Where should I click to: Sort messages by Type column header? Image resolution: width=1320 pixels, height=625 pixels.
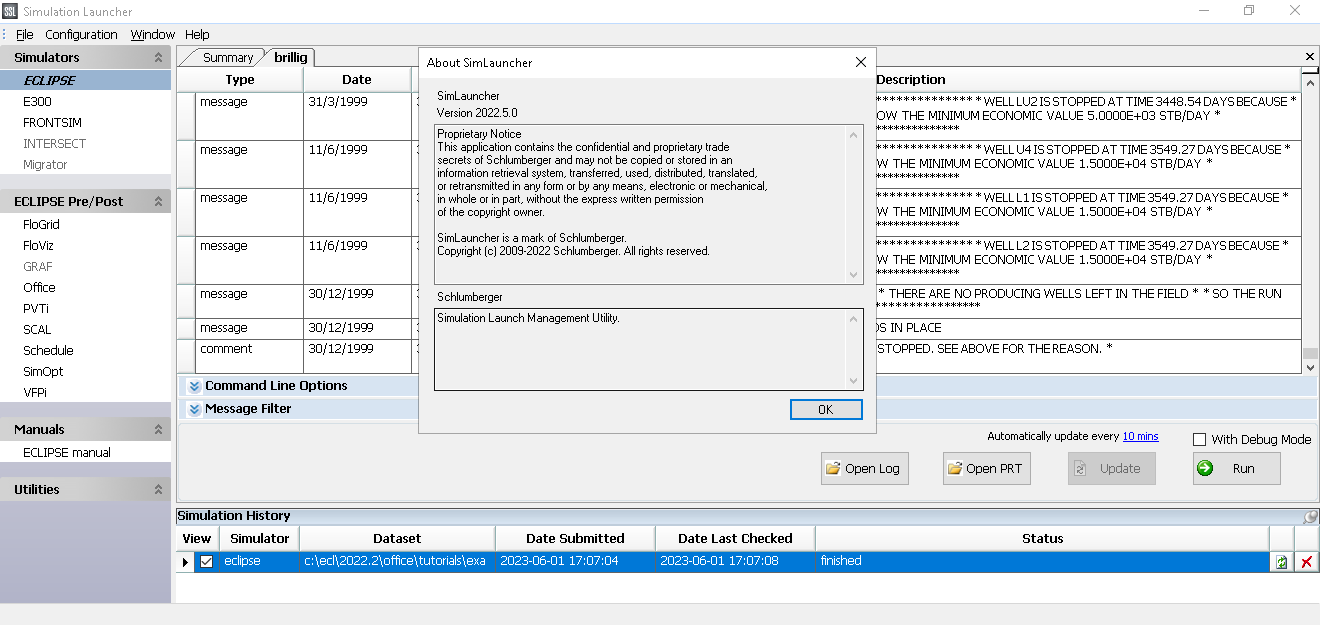click(x=240, y=79)
